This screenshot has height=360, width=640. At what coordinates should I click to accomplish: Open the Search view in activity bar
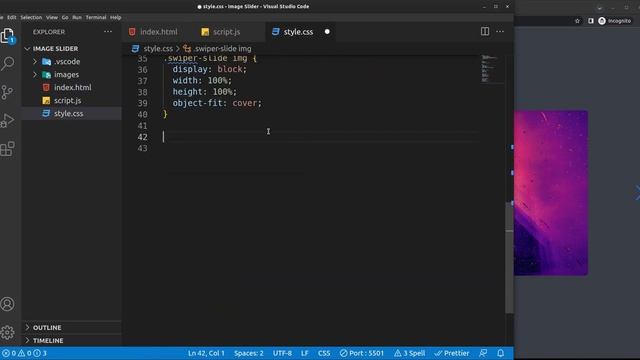[x=7, y=64]
